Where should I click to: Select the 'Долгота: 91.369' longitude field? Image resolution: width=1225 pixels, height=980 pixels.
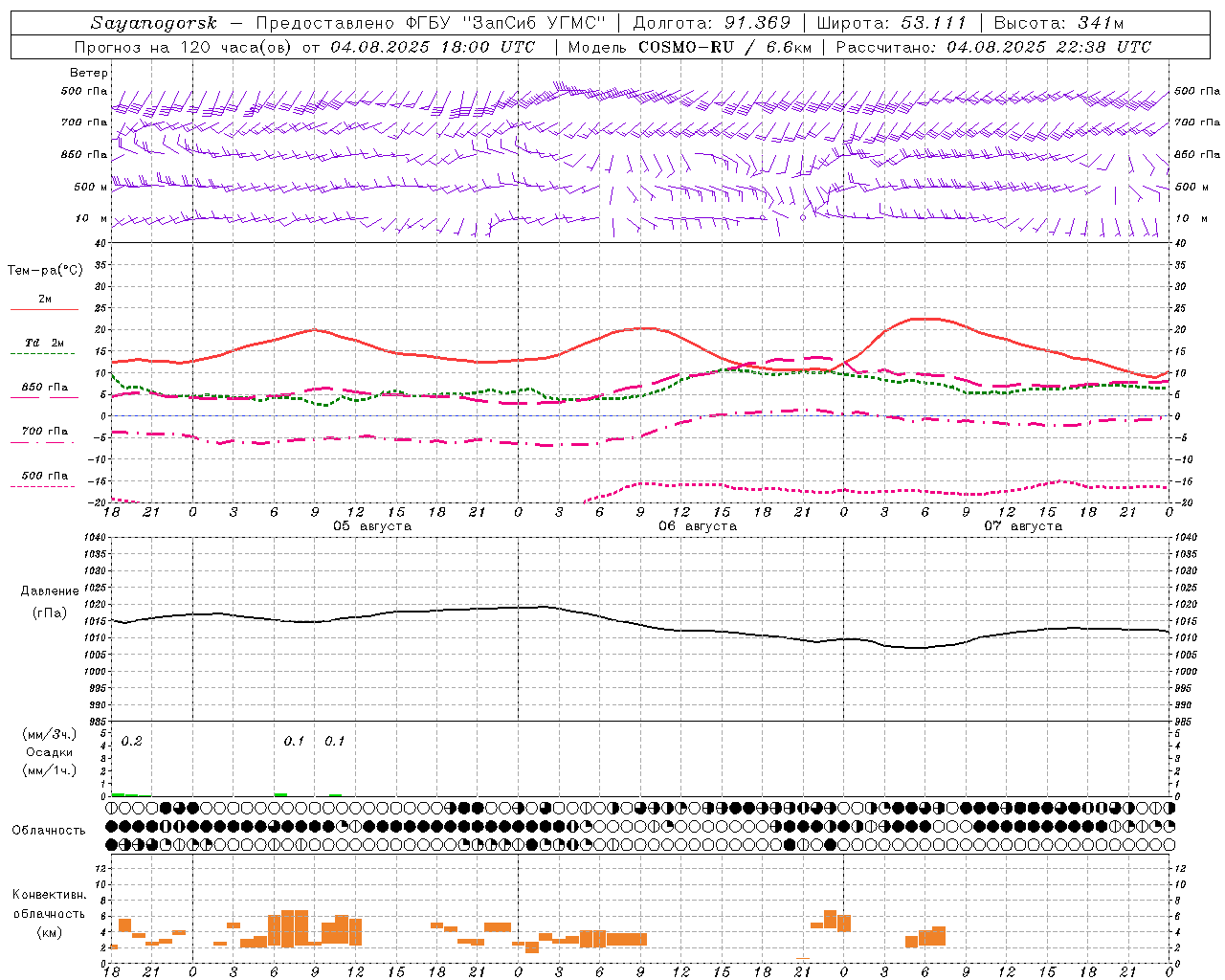click(712, 23)
